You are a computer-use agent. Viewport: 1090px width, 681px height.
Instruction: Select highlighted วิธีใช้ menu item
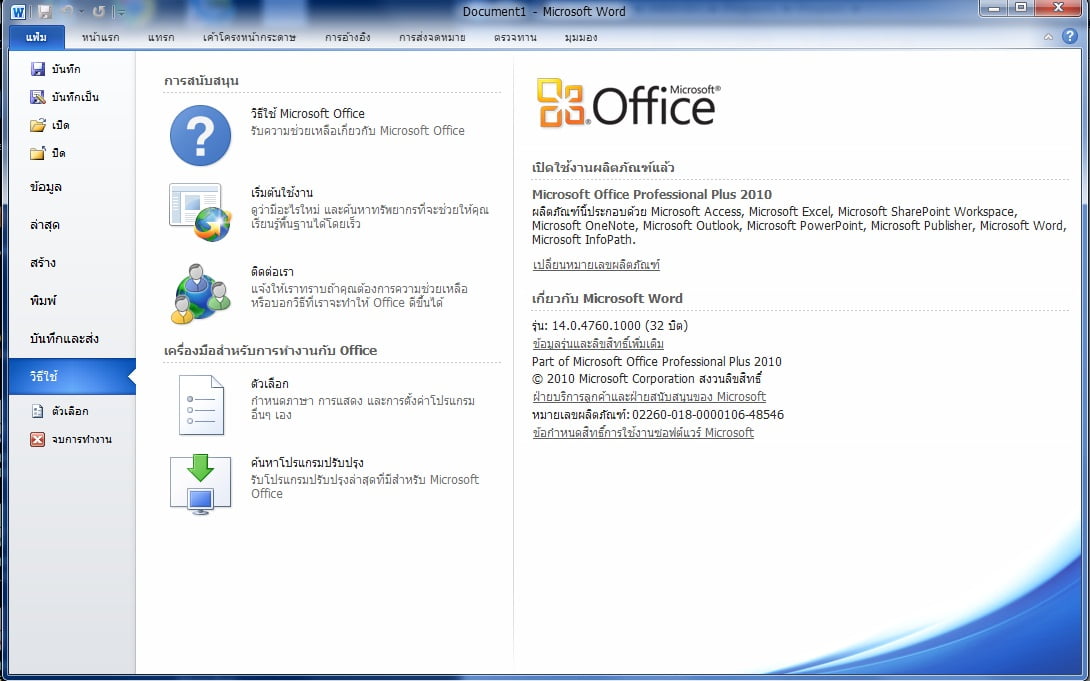point(72,377)
